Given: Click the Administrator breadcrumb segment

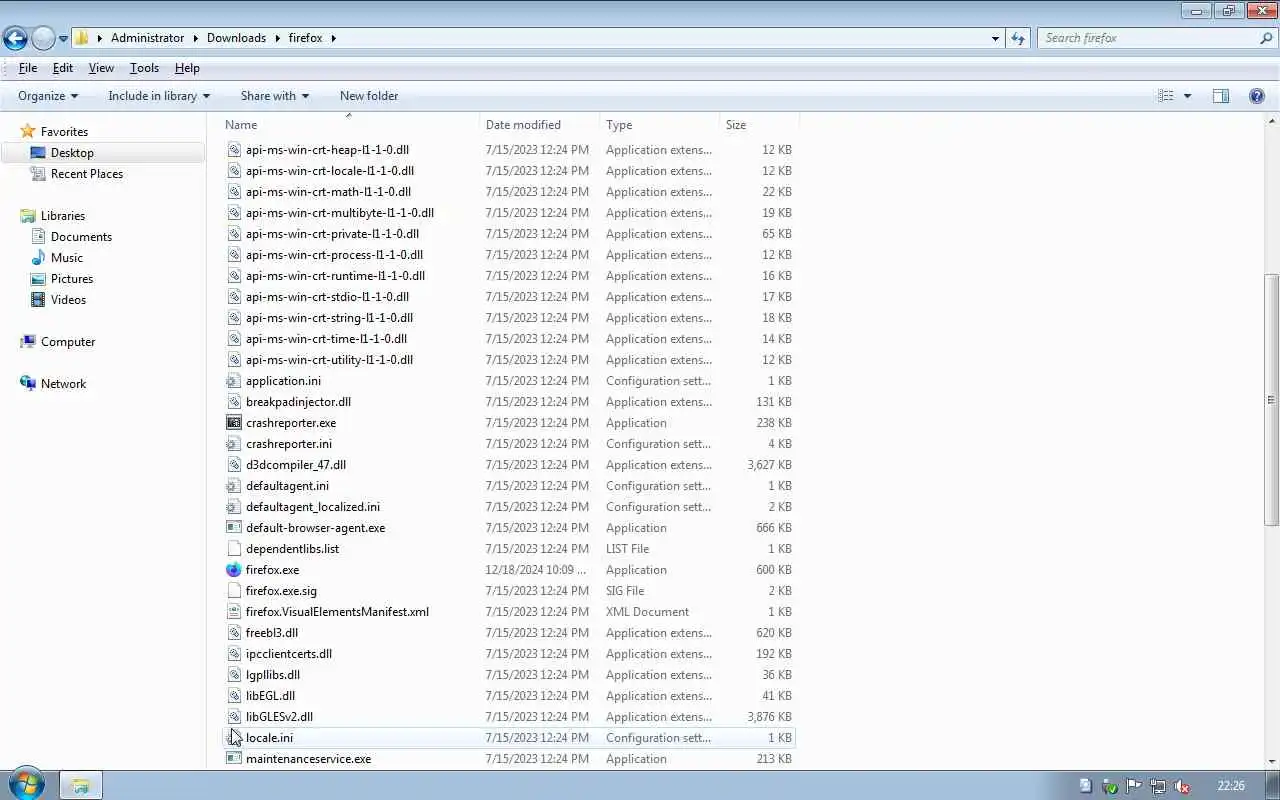Looking at the screenshot, I should (147, 38).
